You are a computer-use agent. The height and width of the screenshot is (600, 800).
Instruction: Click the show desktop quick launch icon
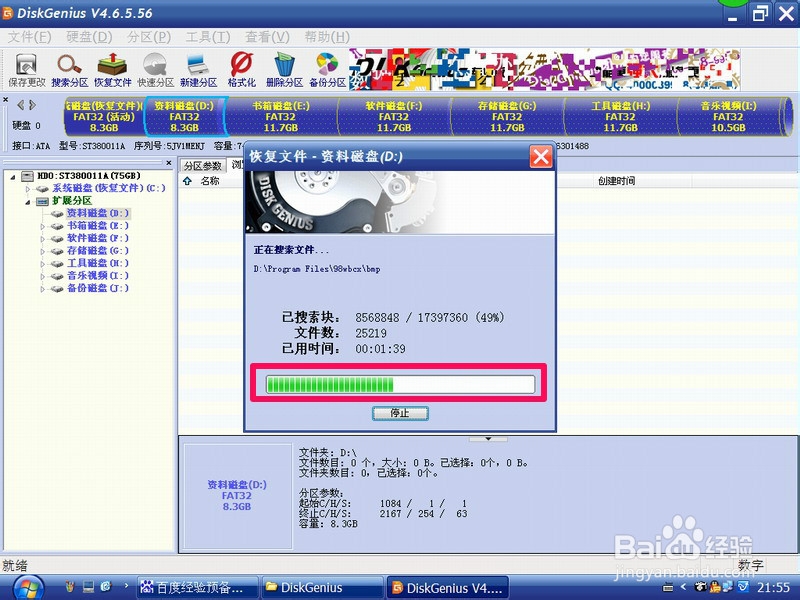(89, 587)
